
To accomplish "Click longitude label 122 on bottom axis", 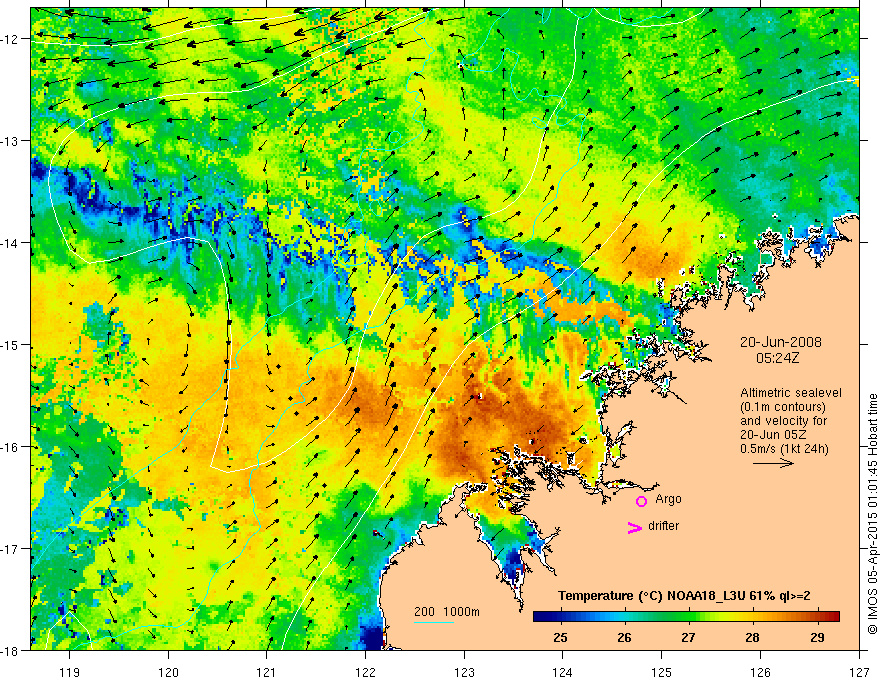I will pos(365,672).
